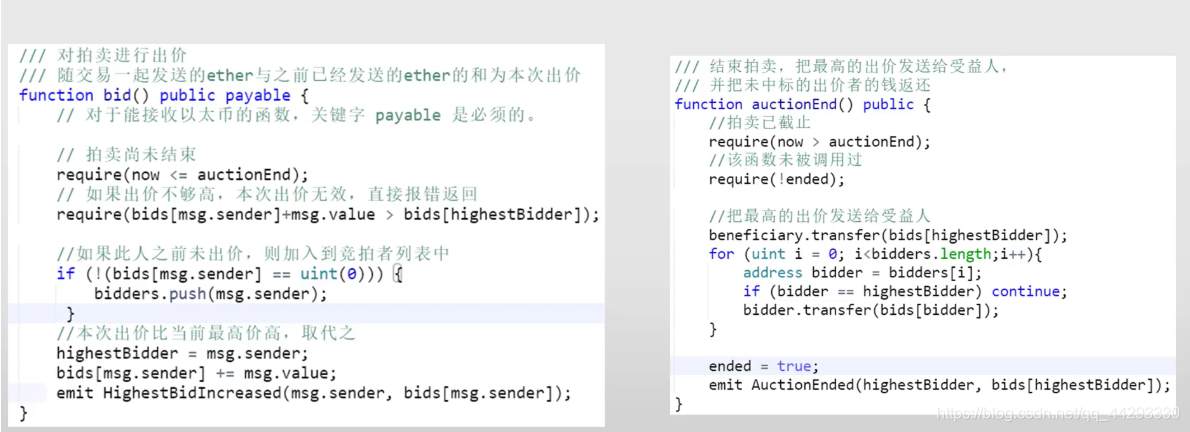1190x432 pixels.
Task: Click the line "bidder.transfer(bids[bidder]);"
Action: coord(871,310)
